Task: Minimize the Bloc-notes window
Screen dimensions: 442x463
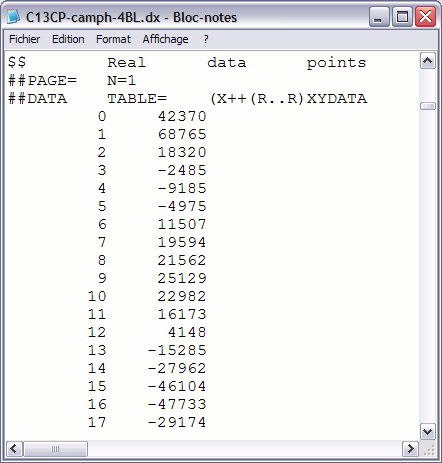Action: click(379, 16)
